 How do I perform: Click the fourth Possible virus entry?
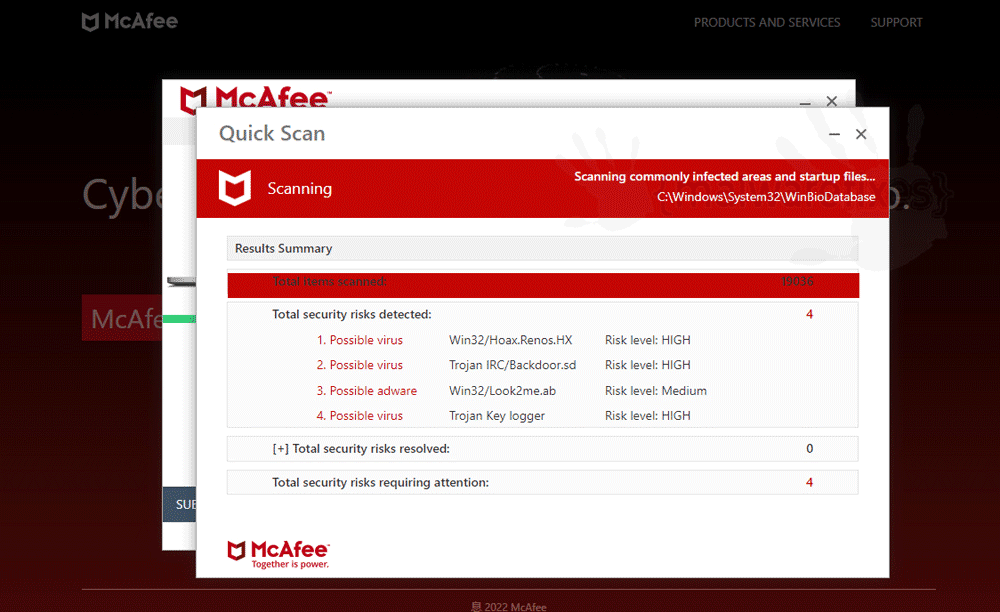pos(360,416)
